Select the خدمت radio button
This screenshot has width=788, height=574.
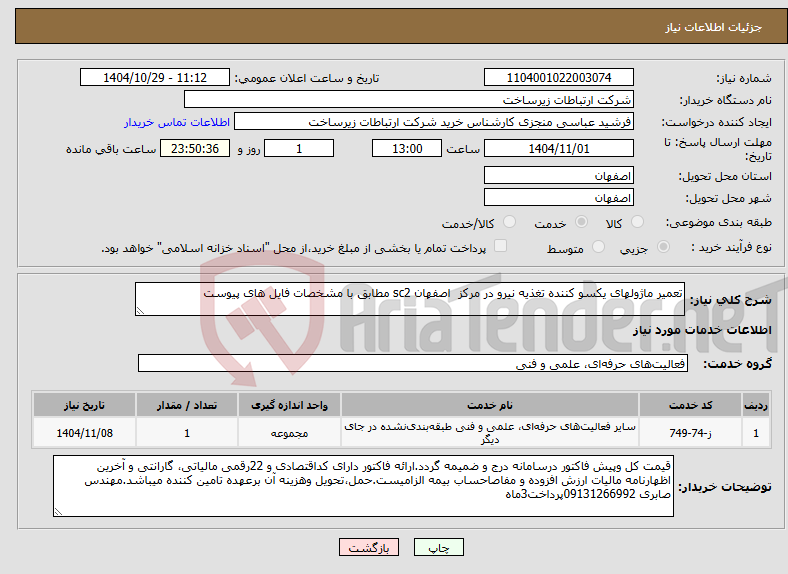click(x=581, y=222)
